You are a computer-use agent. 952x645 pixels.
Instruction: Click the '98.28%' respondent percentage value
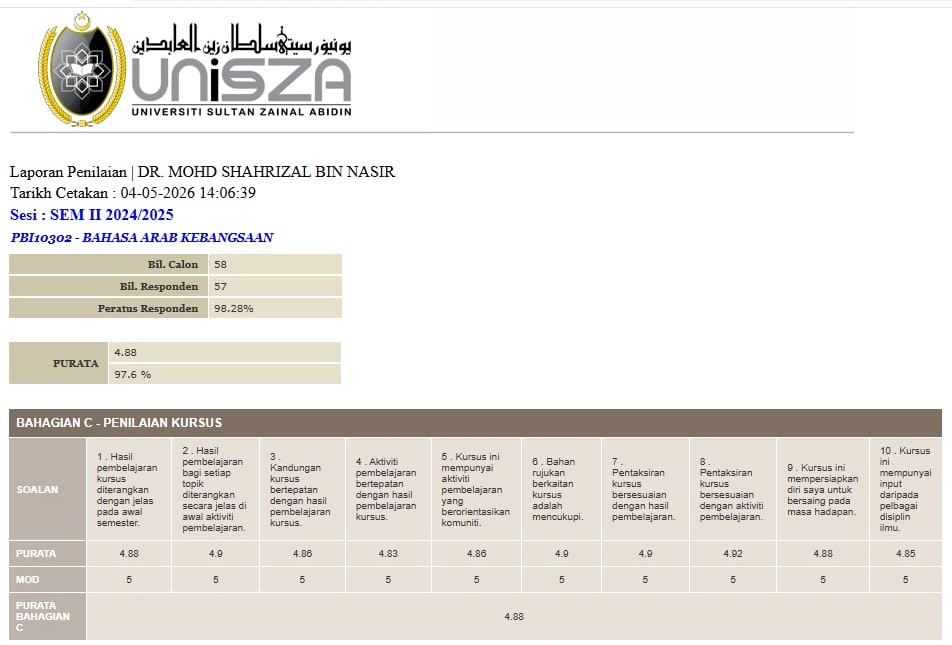click(x=234, y=308)
